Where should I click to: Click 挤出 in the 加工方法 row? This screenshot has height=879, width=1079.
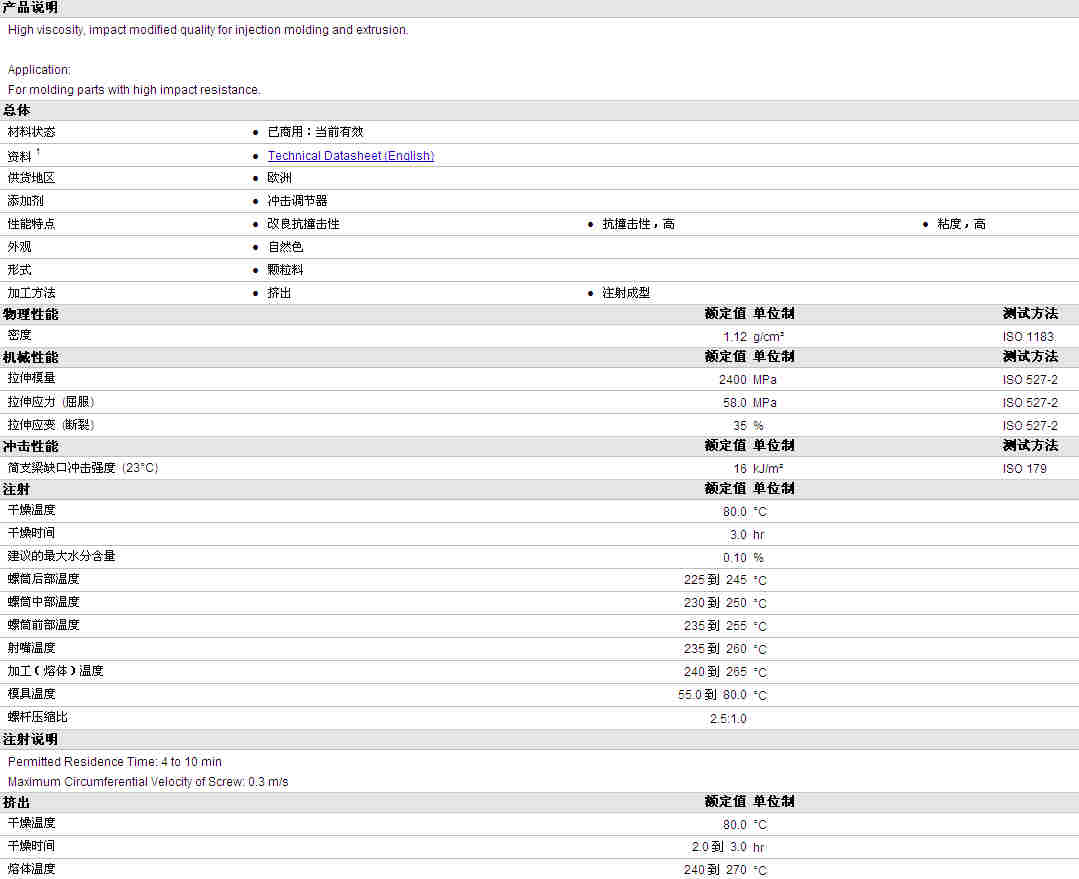click(279, 293)
